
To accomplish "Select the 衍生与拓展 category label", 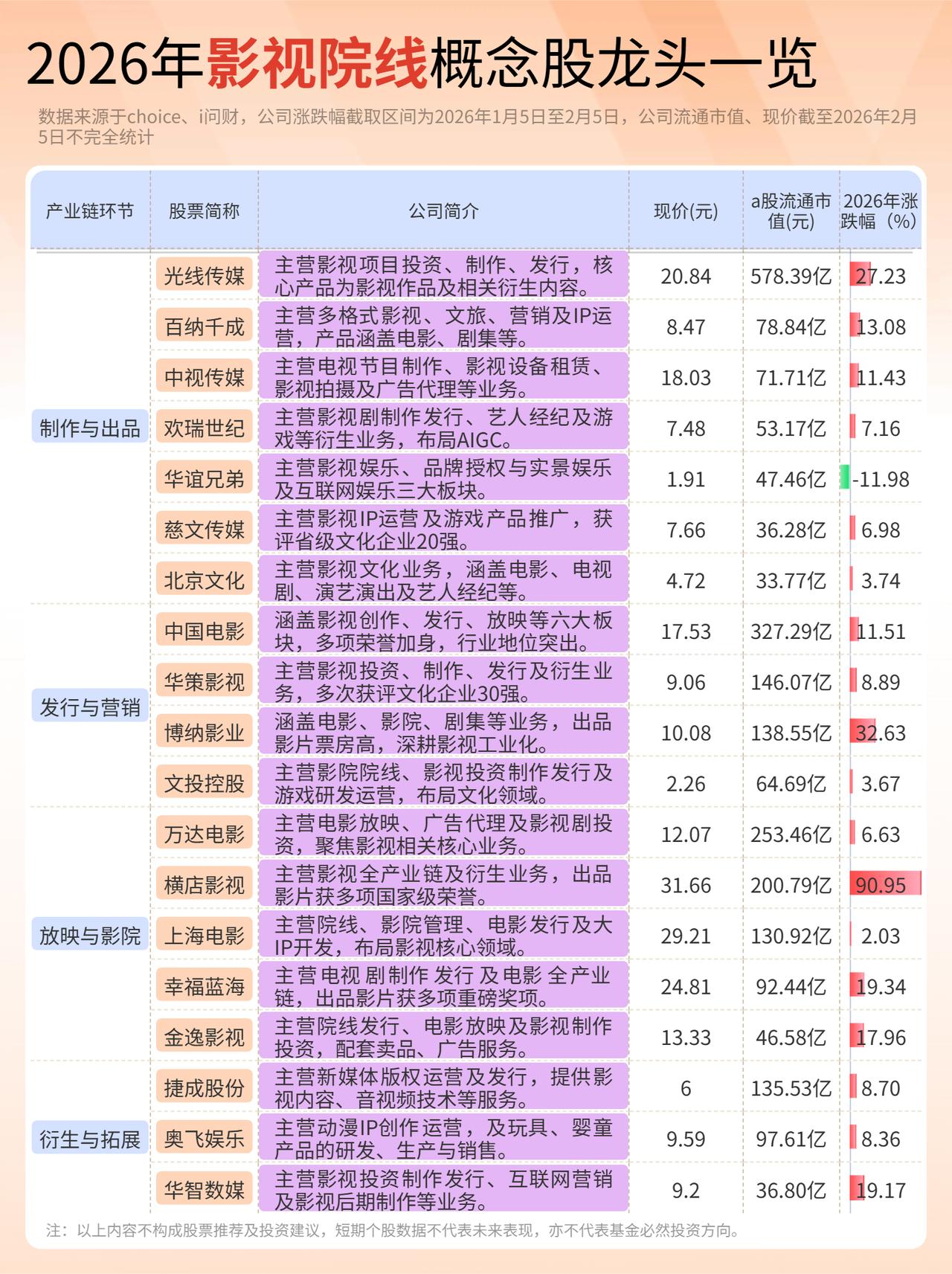I will 90,1139.
